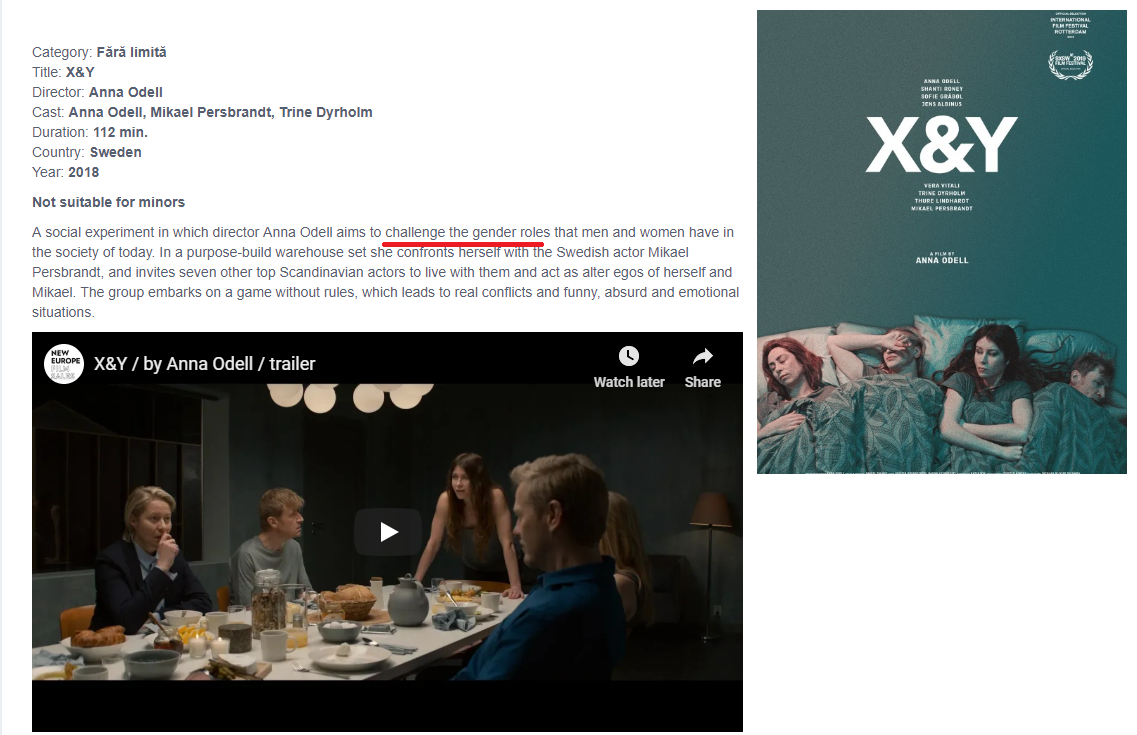The height and width of the screenshot is (735, 1137).
Task: Open the New Europe Film Sales channel logo
Action: pos(64,364)
